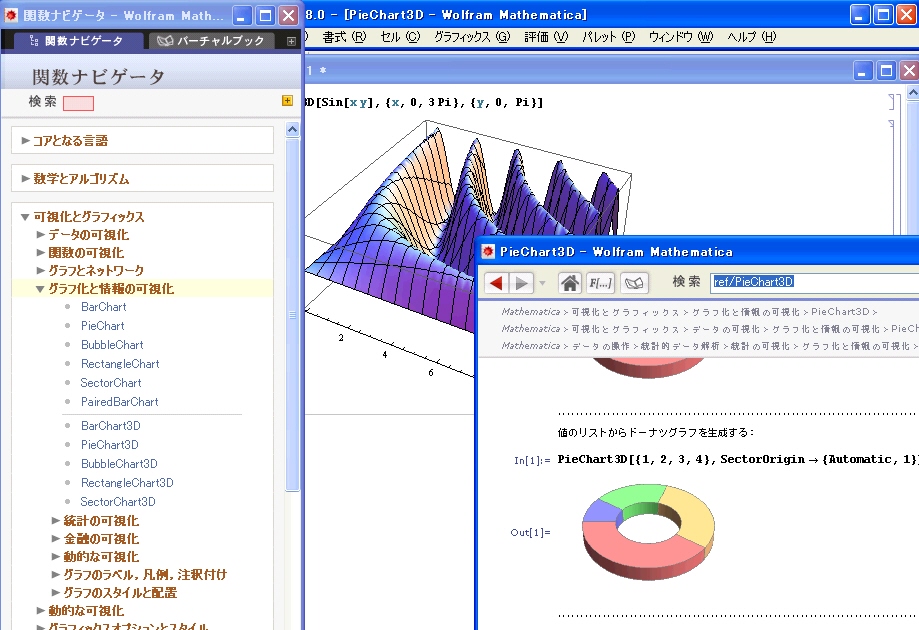The height and width of the screenshot is (630, 919).
Task: Click the yellow plus icon beside search
Action: click(x=287, y=100)
